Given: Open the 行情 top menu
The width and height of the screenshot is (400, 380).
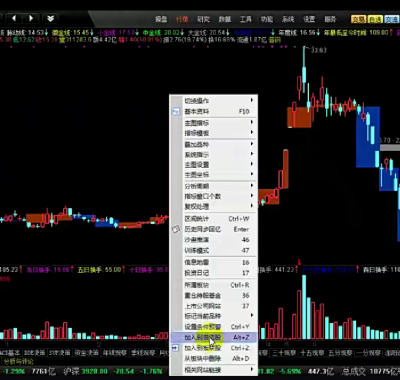Looking at the screenshot, I should click(x=182, y=19).
